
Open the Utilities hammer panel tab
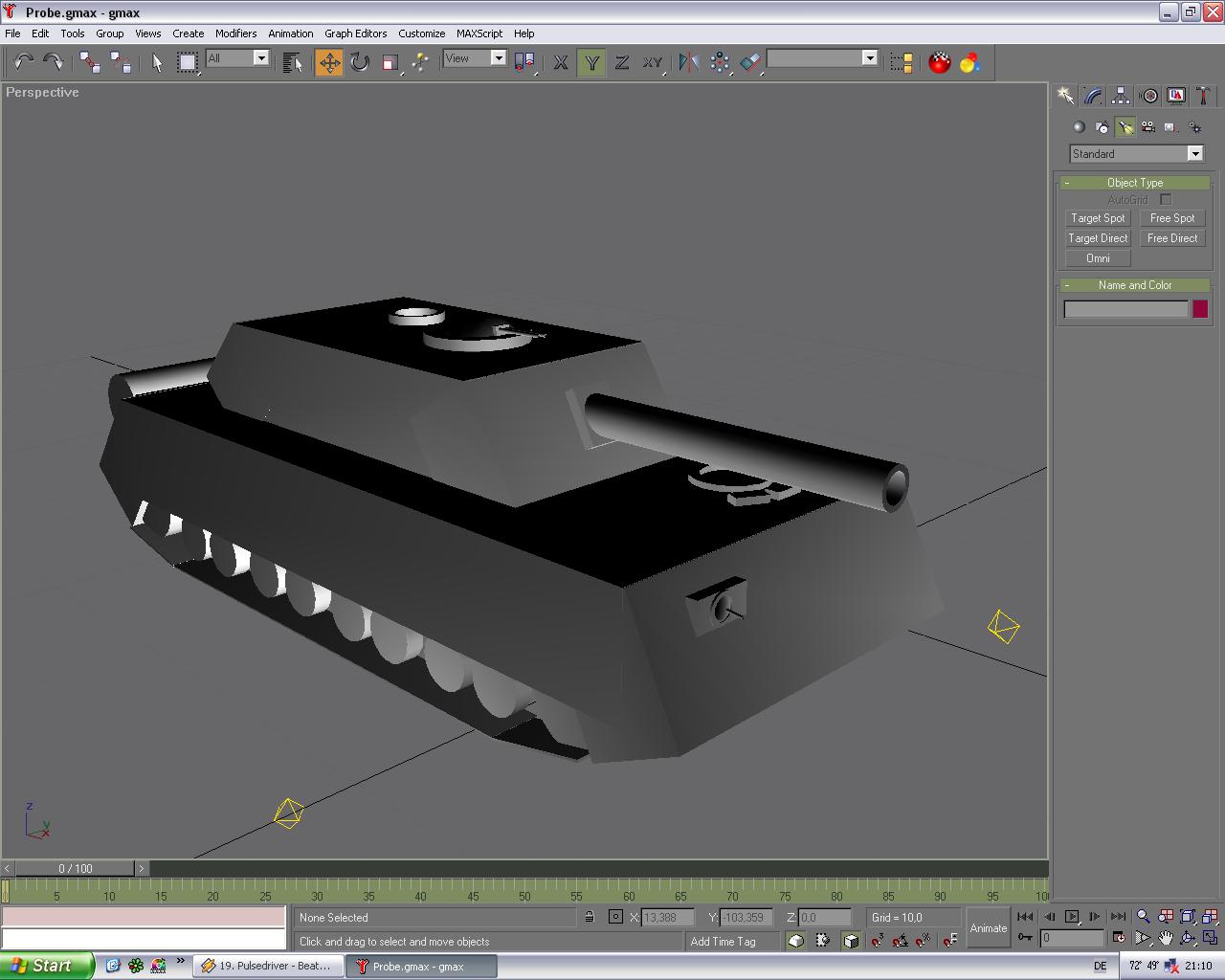click(1203, 96)
